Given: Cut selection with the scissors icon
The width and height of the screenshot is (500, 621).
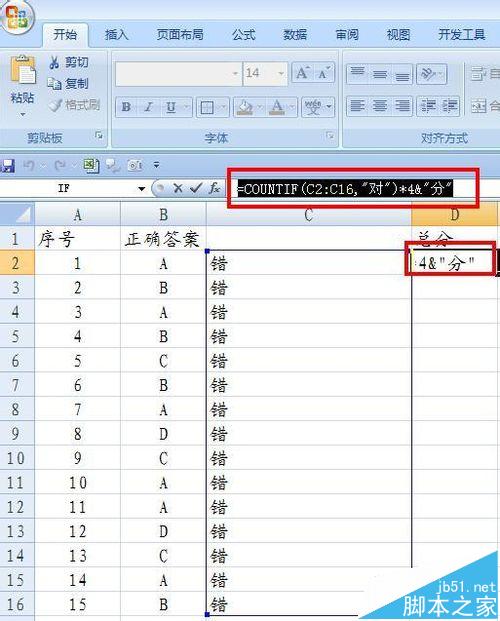Looking at the screenshot, I should (x=55, y=62).
